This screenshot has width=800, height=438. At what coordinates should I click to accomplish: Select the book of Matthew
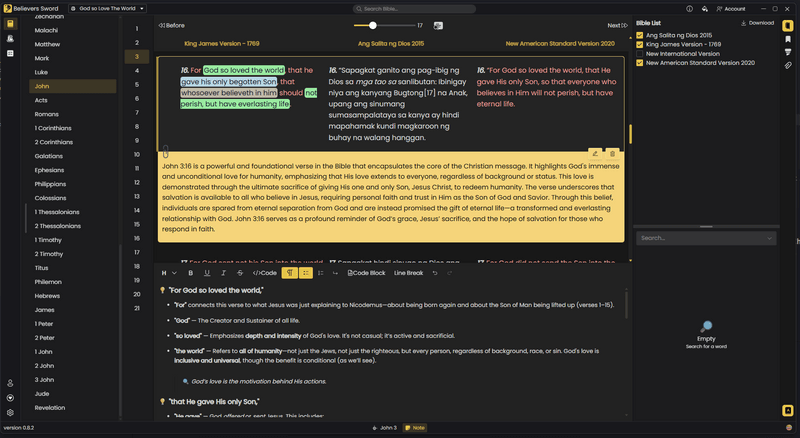click(72, 44)
